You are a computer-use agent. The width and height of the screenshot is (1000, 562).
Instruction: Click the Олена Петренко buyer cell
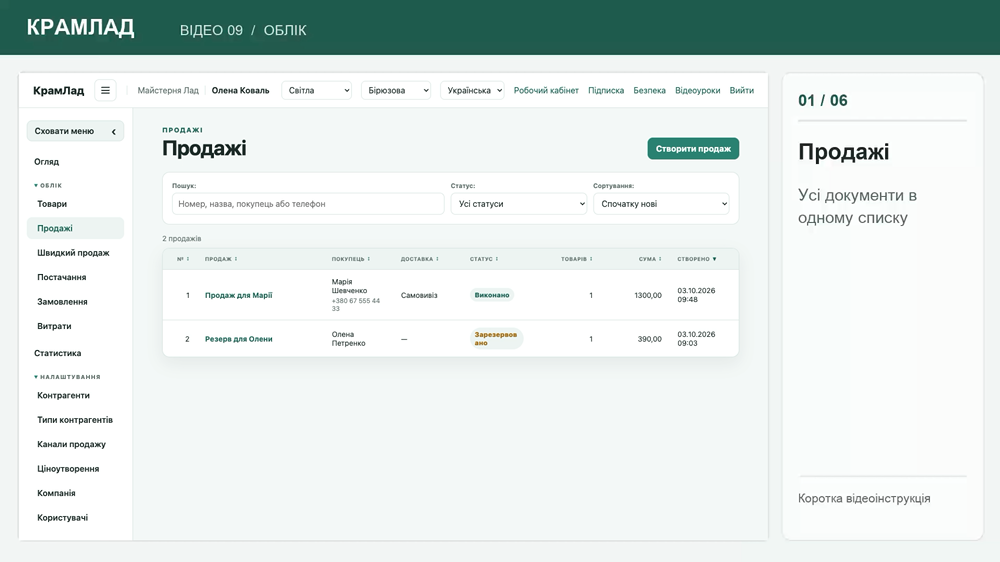[348, 339]
